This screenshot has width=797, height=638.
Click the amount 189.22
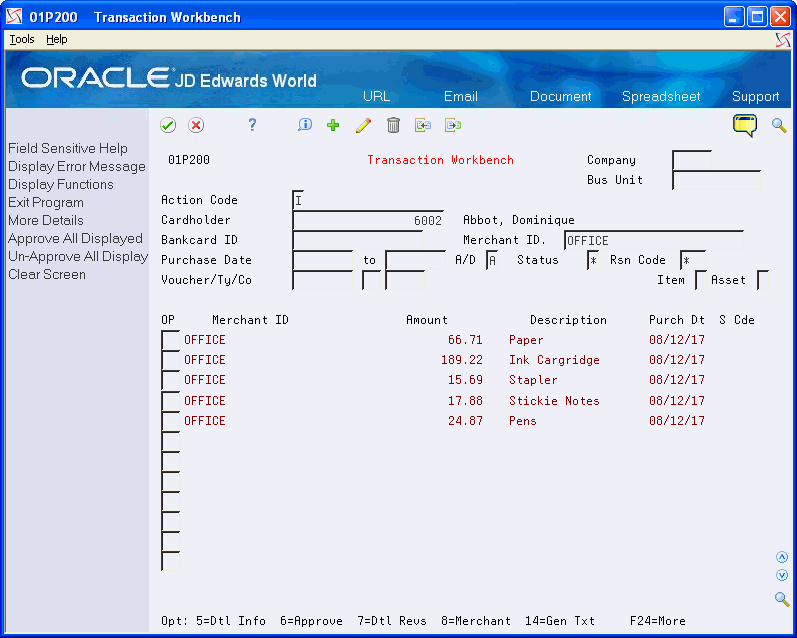(x=462, y=360)
